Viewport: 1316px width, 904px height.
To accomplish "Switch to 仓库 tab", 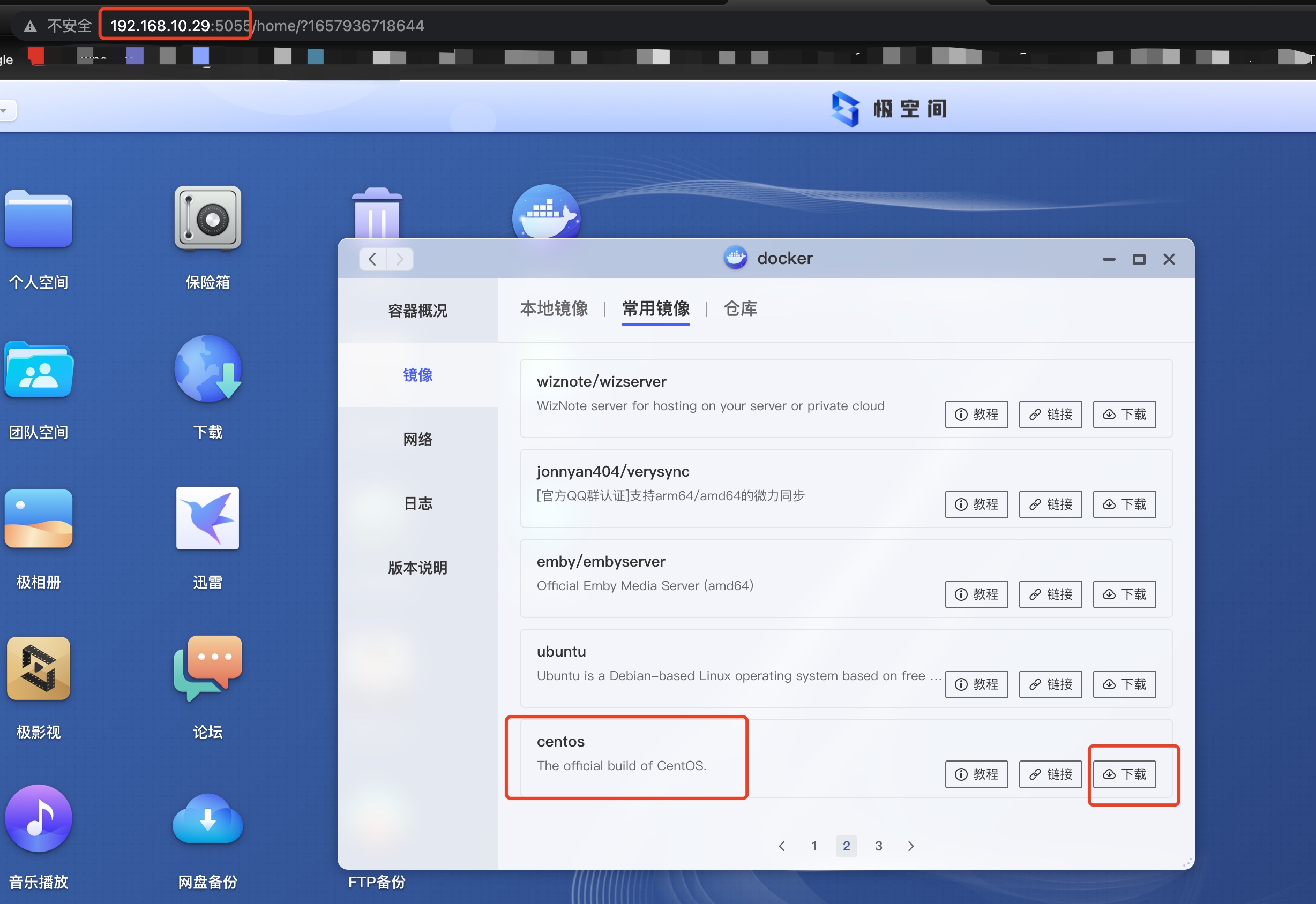I will pyautogui.click(x=740, y=308).
